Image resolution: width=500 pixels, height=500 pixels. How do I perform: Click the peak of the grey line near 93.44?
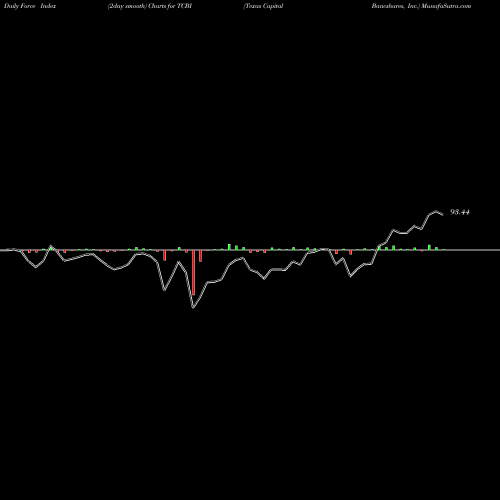pyautogui.click(x=436, y=211)
